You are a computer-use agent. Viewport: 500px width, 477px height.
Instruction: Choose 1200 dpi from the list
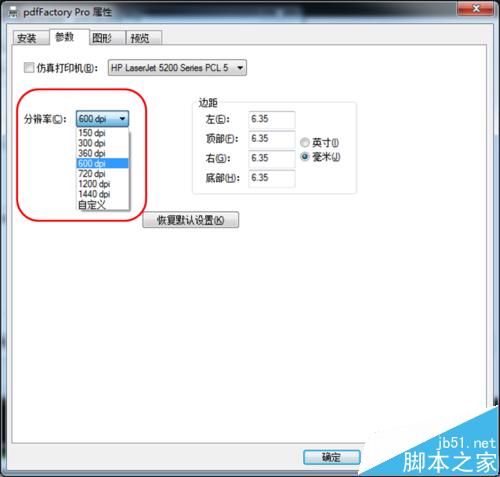102,184
